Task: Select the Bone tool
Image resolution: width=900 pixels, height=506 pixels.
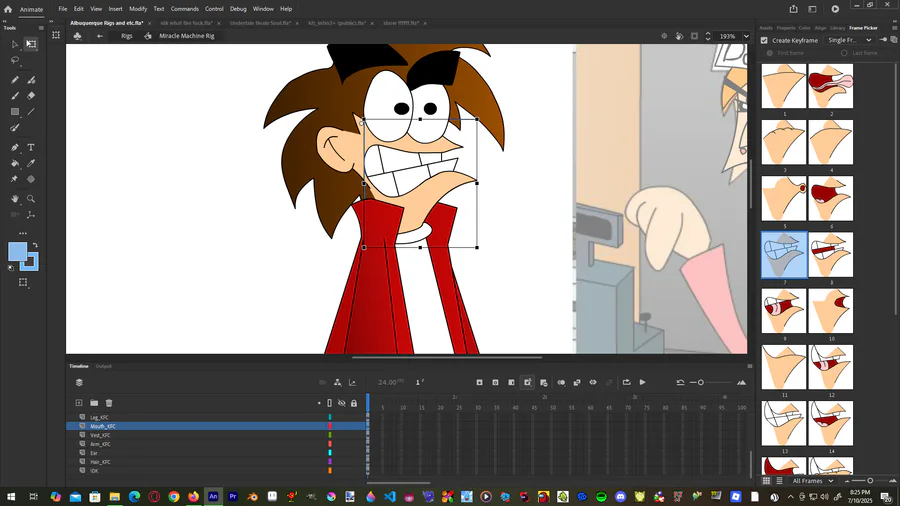Action: 31,215
